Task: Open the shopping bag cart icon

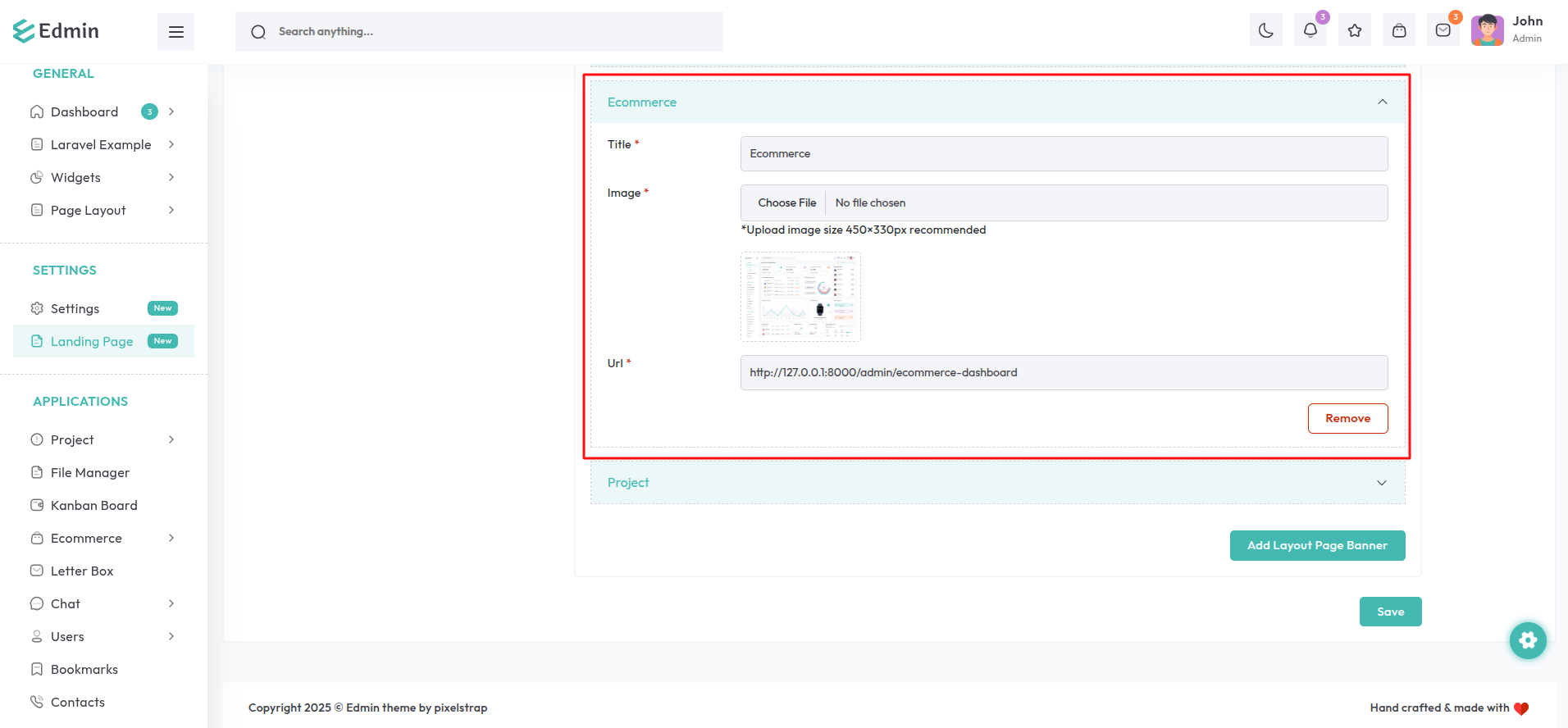Action: tap(1399, 31)
